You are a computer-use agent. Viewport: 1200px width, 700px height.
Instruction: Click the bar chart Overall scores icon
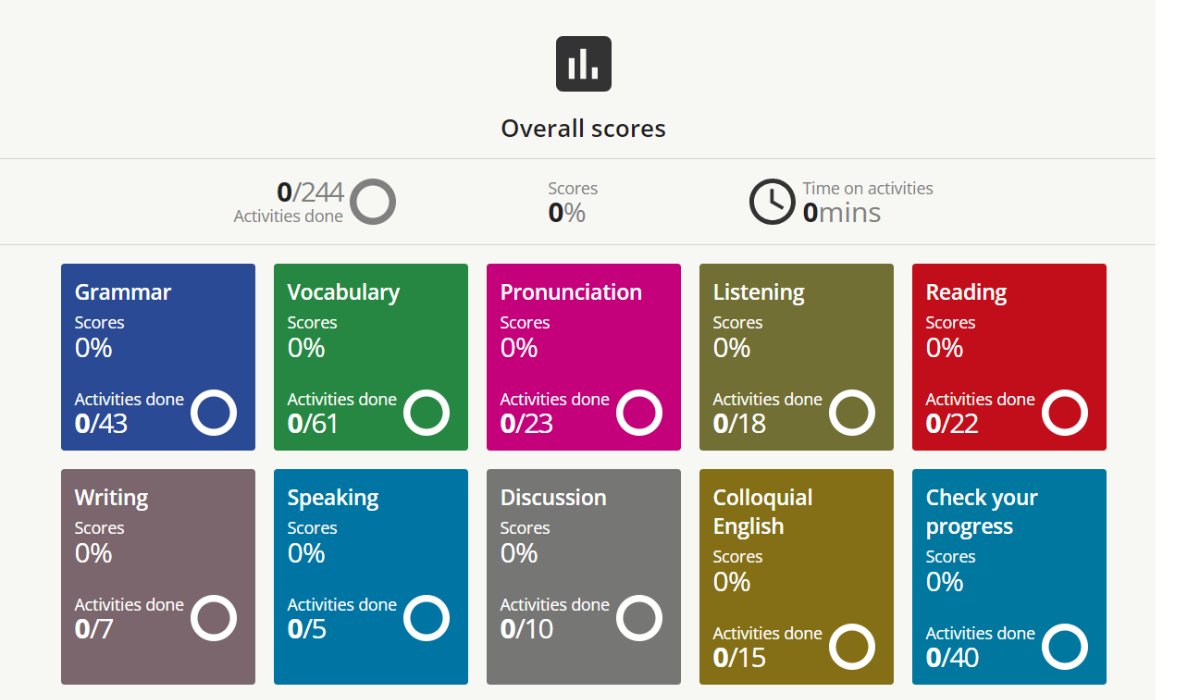pos(583,64)
